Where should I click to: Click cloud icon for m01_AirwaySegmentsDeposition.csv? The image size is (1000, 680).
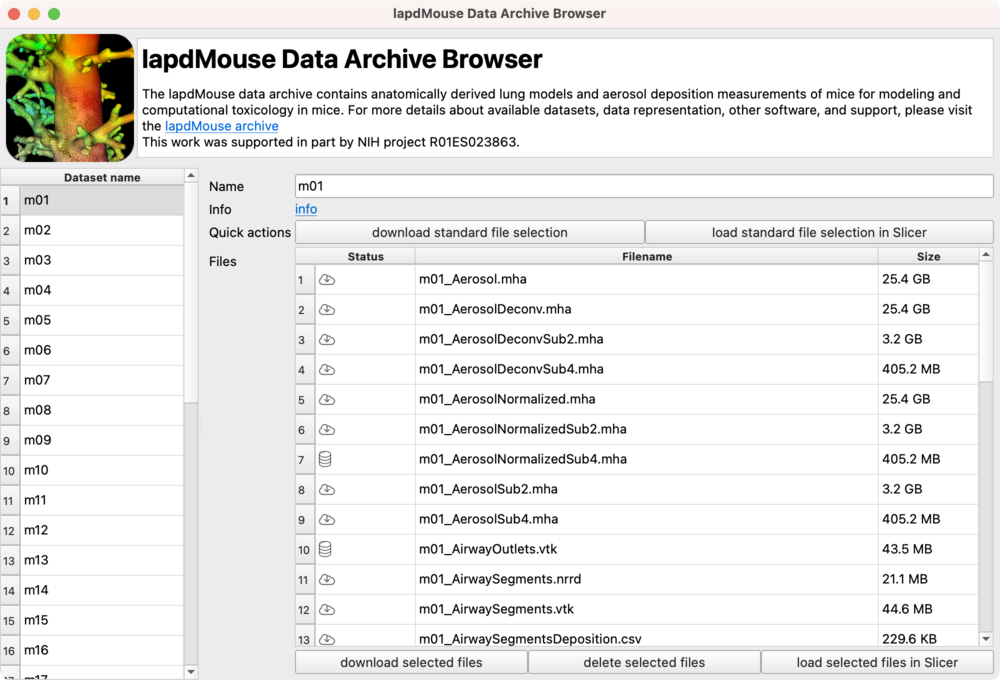click(327, 639)
